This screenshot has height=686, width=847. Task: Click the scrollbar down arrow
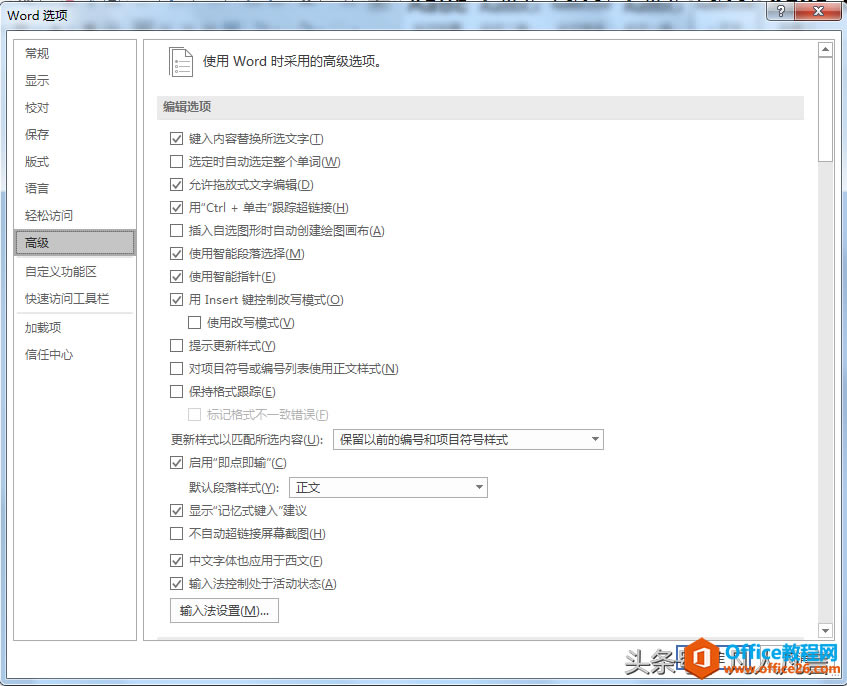pos(825,630)
